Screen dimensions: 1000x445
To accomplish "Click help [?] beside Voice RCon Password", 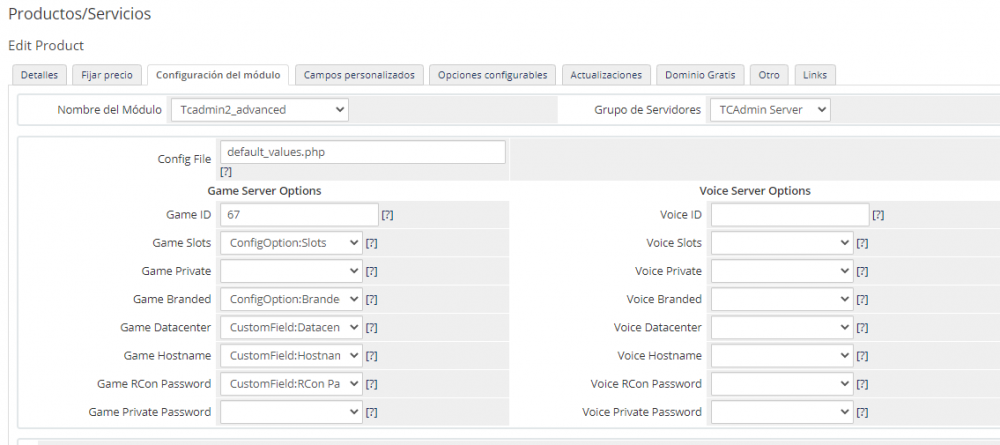I will point(862,384).
